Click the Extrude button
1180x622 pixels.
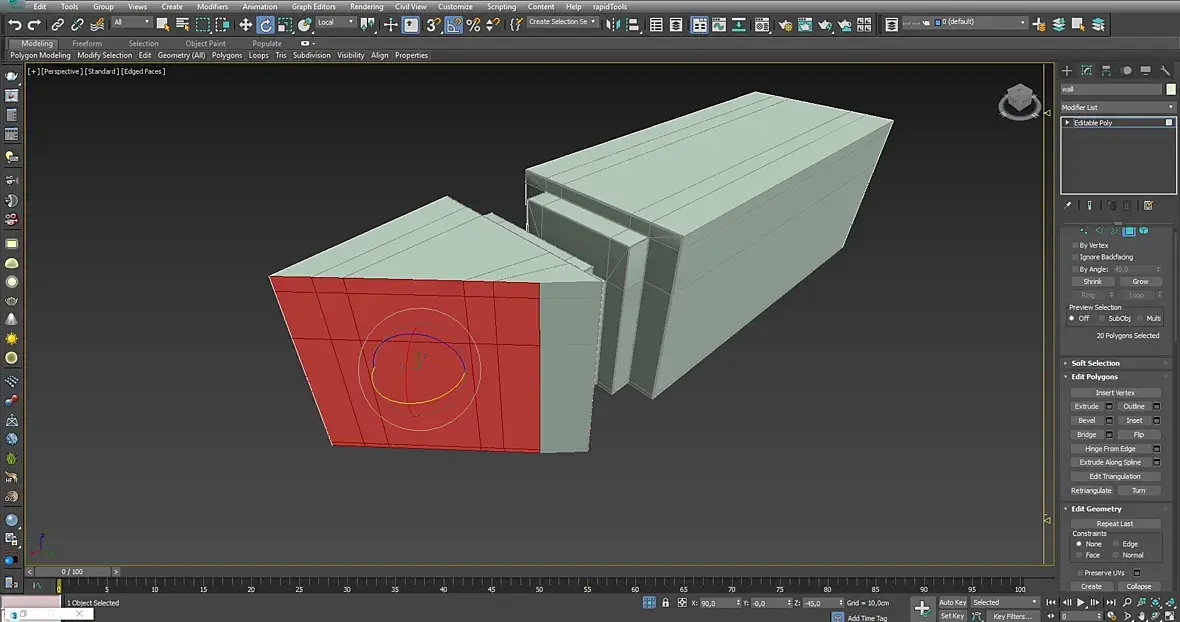click(1086, 407)
